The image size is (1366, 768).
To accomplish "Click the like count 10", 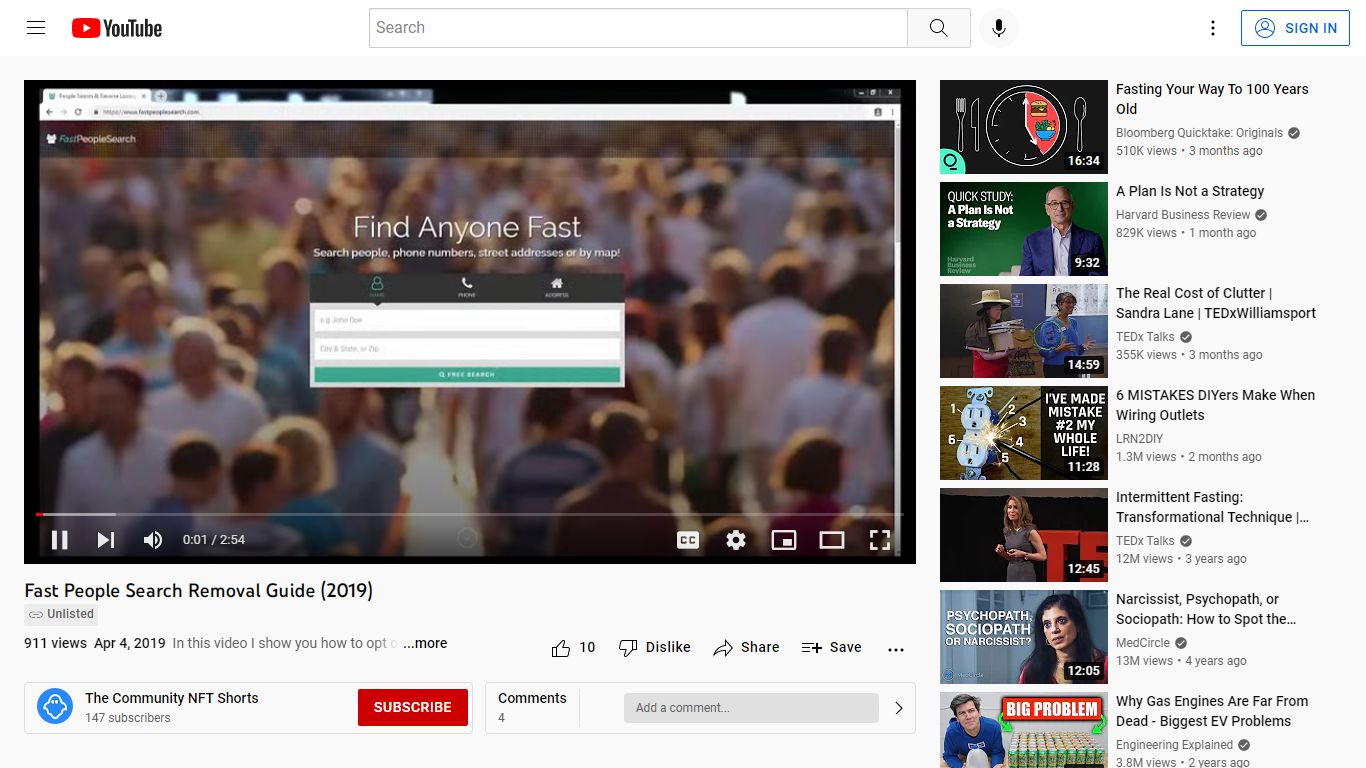I will coord(587,648).
